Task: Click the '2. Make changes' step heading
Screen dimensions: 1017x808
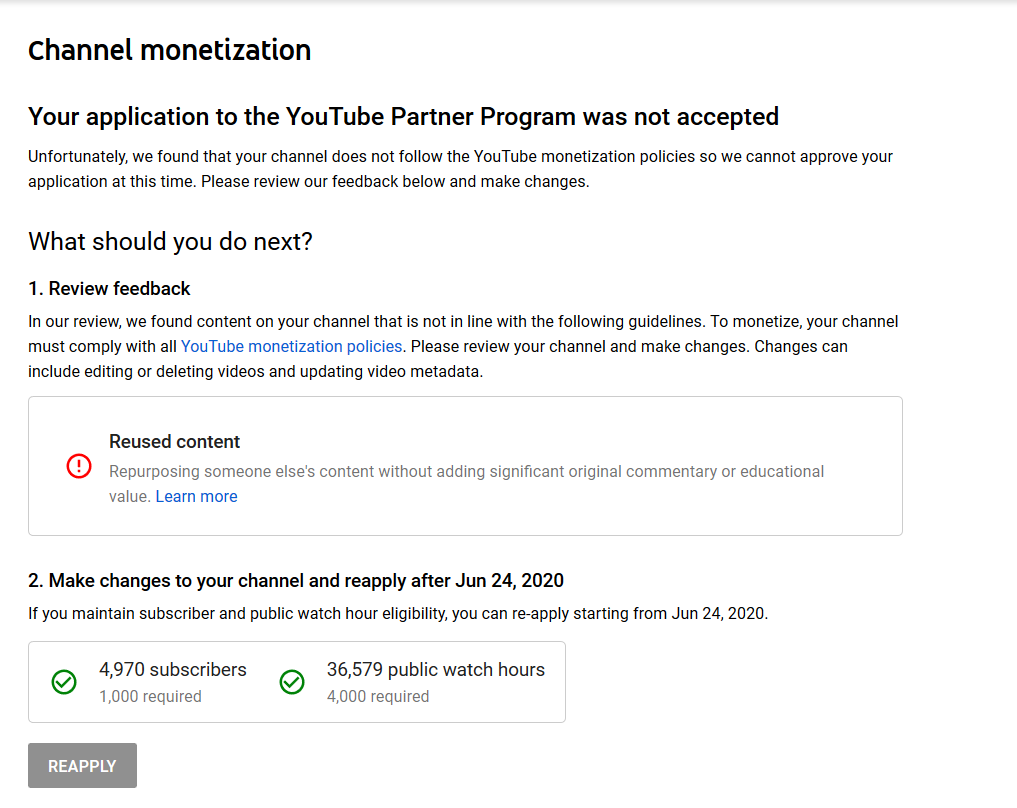Action: click(296, 580)
